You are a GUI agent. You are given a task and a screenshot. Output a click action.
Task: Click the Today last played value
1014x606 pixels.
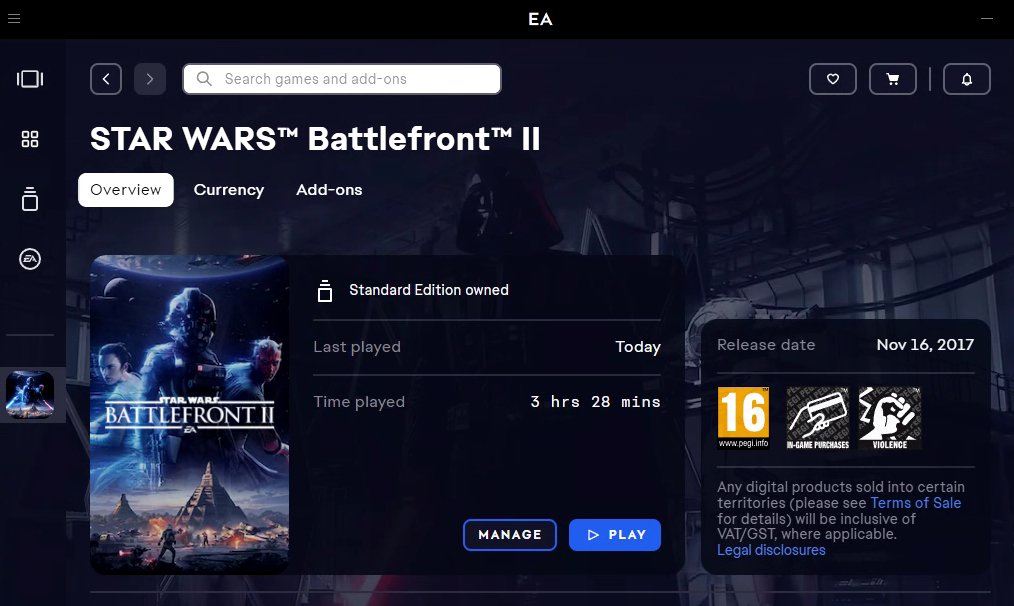[x=638, y=347]
